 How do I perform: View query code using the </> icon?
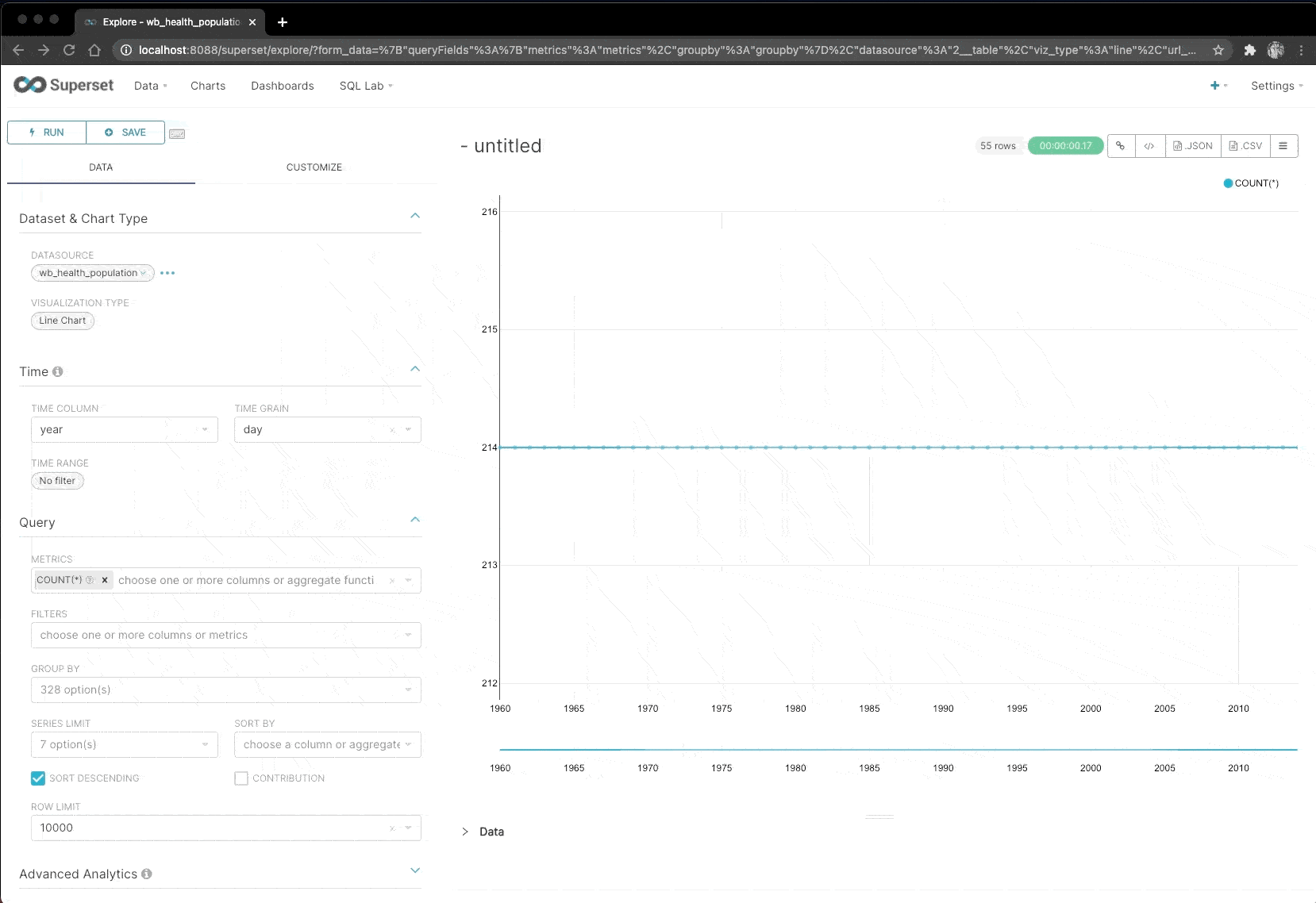(x=1150, y=145)
